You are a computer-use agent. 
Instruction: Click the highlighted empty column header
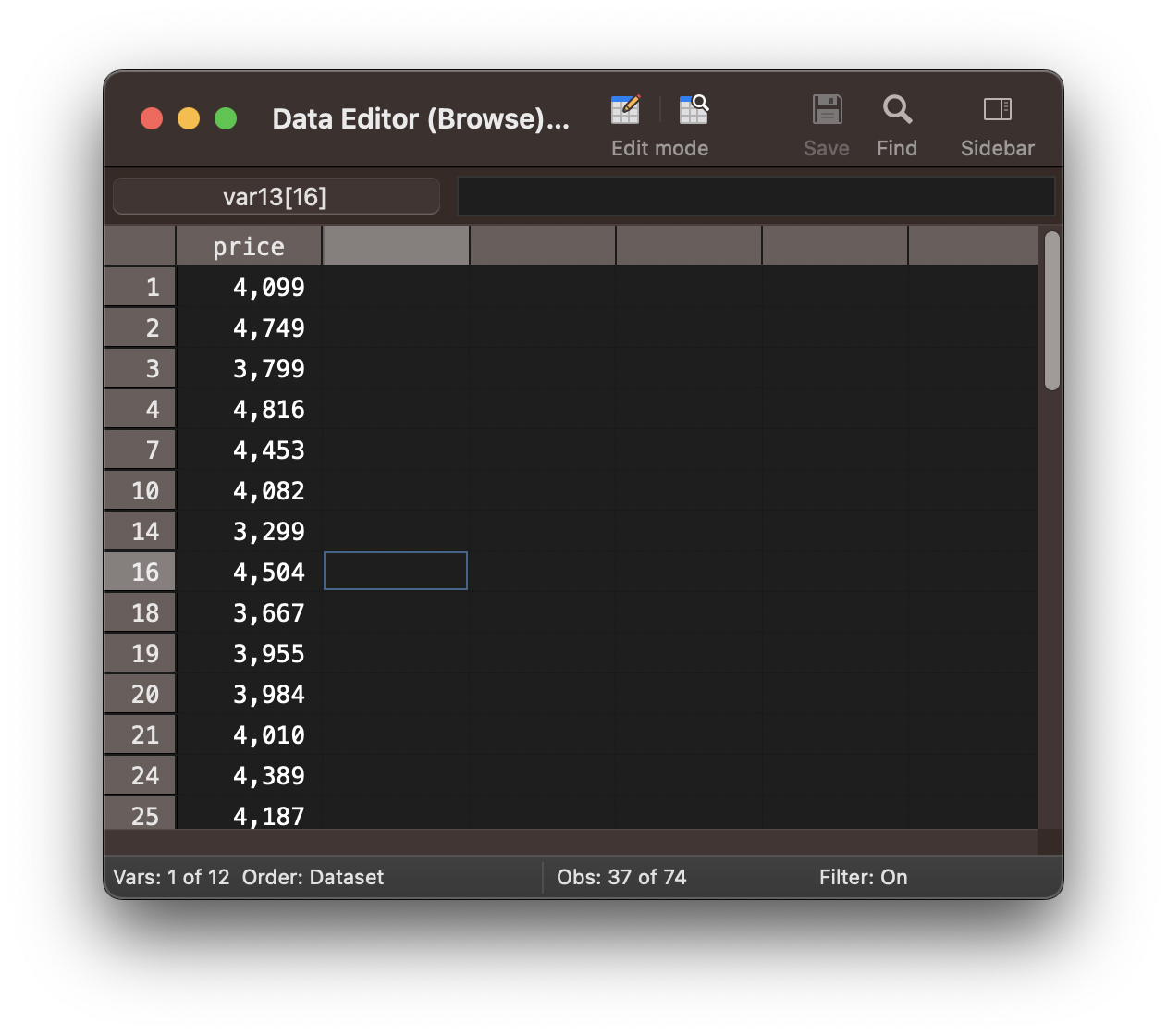(x=396, y=247)
